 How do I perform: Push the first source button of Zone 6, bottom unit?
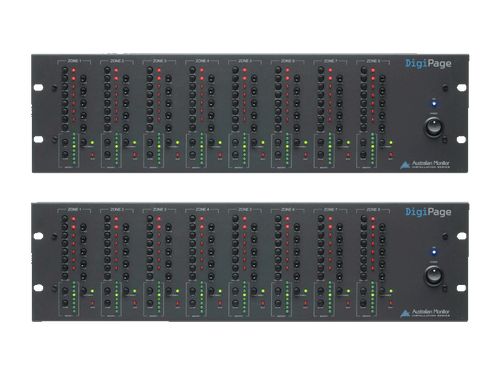coord(278,219)
